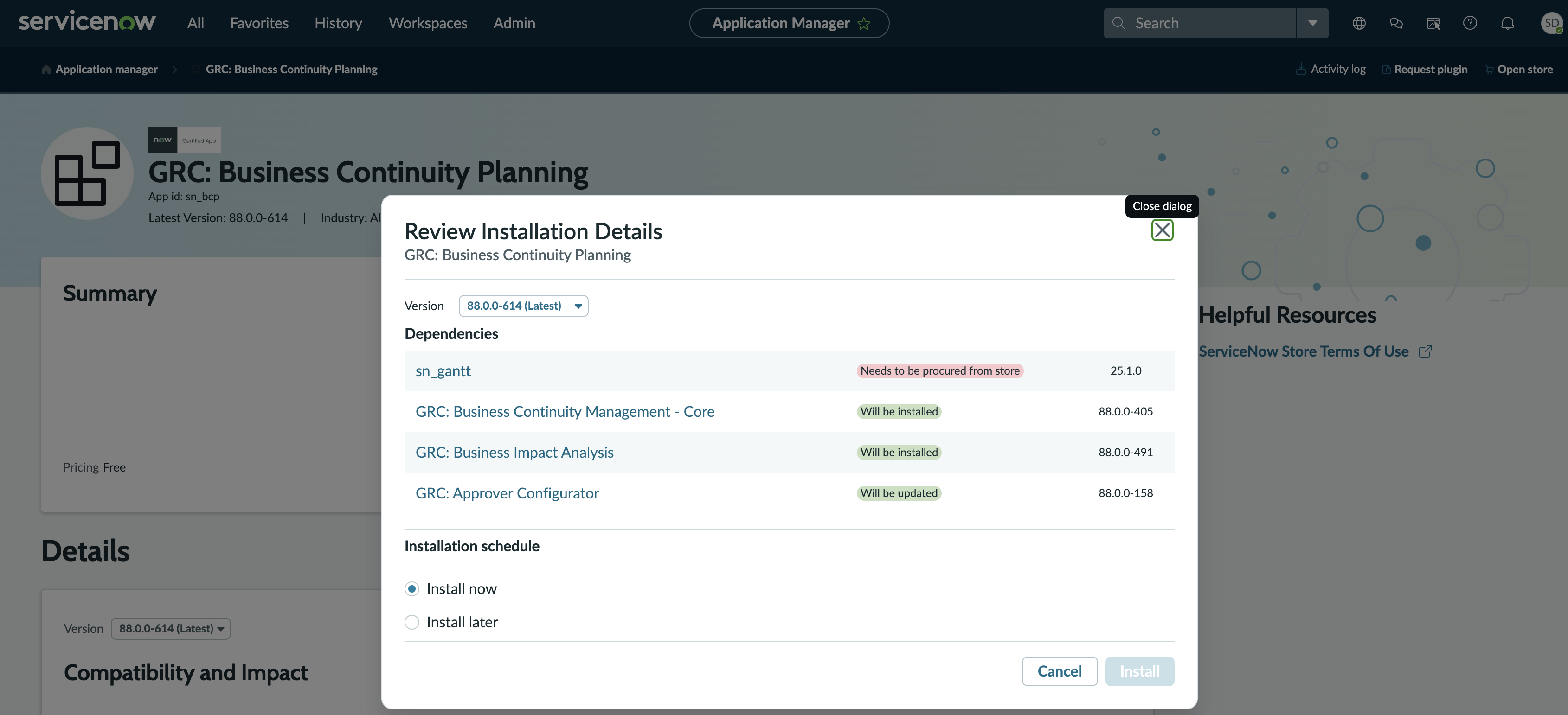This screenshot has height=715, width=1568.
Task: Close the Review Installation Details dialog
Action: [x=1162, y=230]
